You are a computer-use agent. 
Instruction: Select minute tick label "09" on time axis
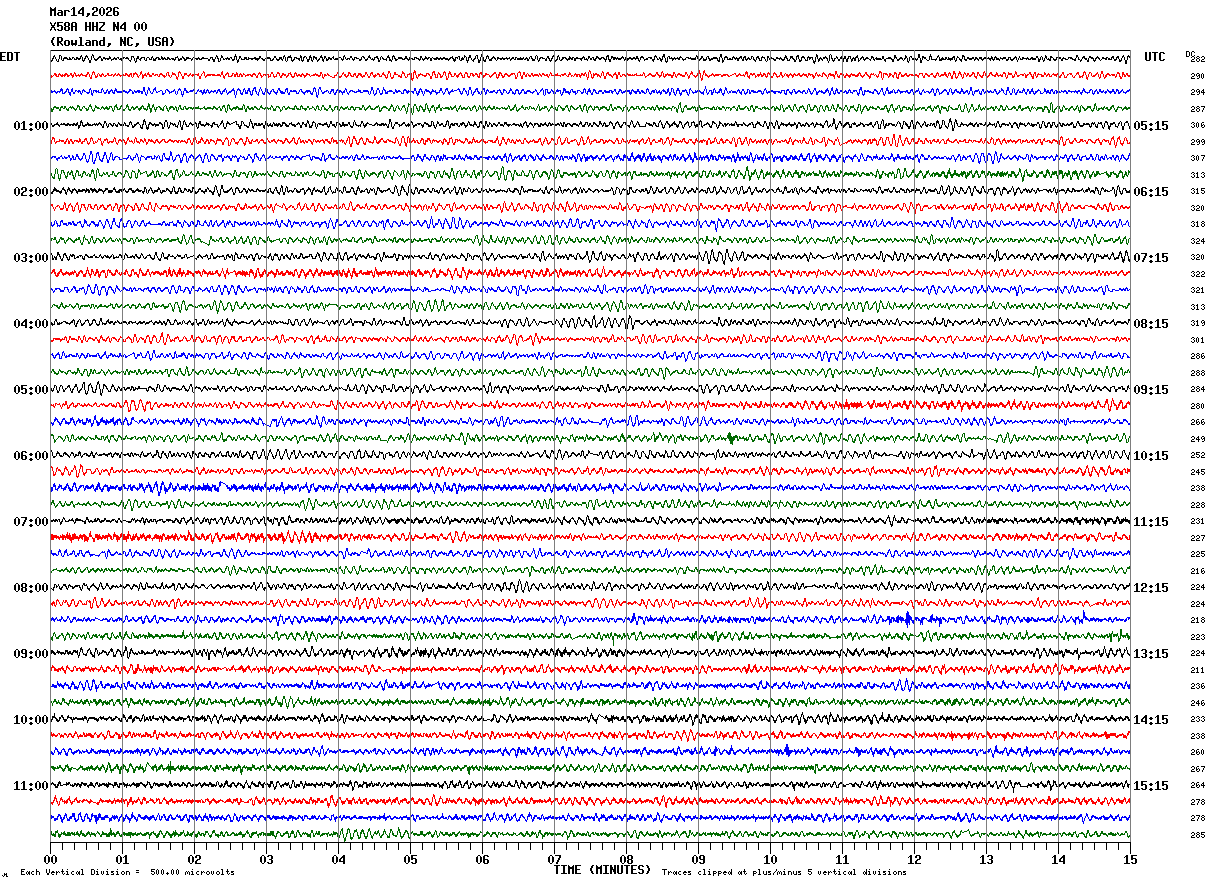pos(698,859)
